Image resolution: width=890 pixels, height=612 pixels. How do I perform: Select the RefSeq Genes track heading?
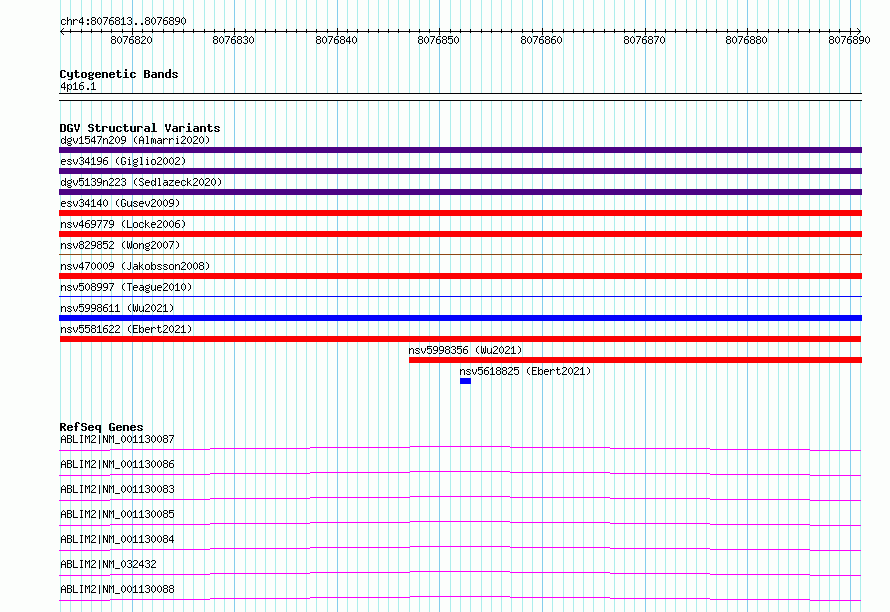102,427
